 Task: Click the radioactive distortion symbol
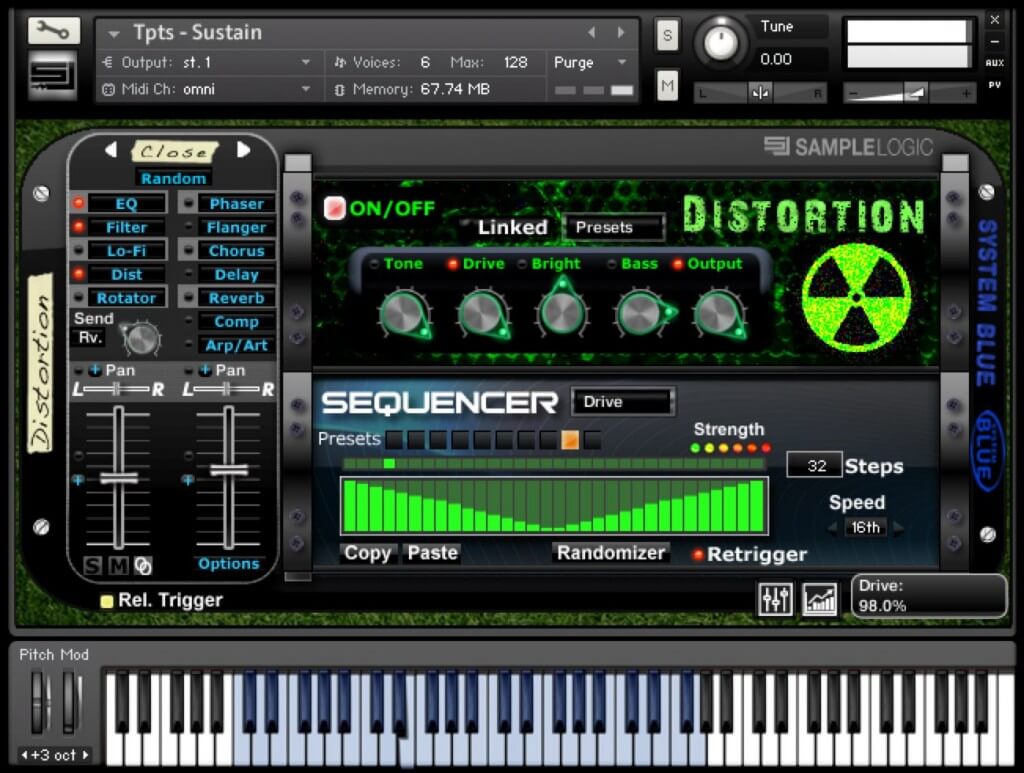coord(856,298)
